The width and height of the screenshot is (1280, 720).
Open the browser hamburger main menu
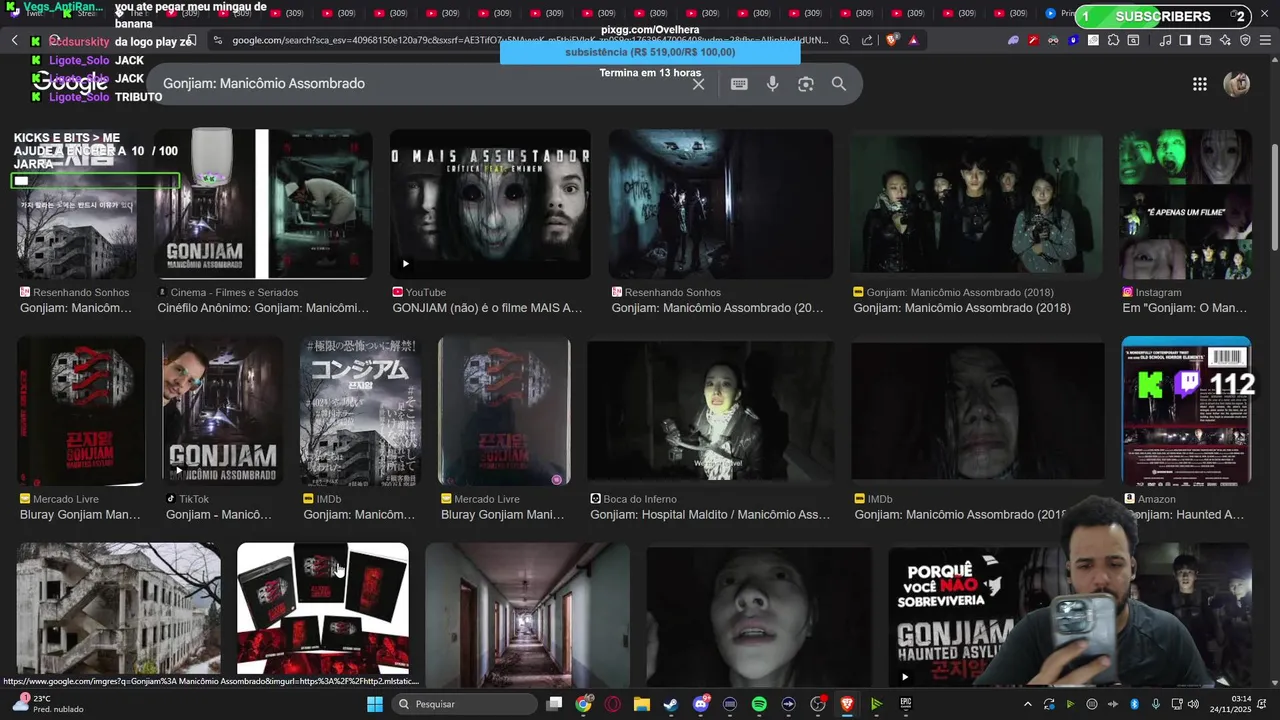pyautogui.click(x=1266, y=40)
